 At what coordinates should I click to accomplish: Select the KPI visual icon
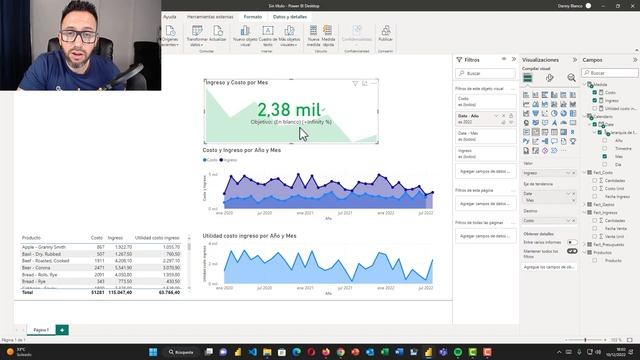click(536, 132)
